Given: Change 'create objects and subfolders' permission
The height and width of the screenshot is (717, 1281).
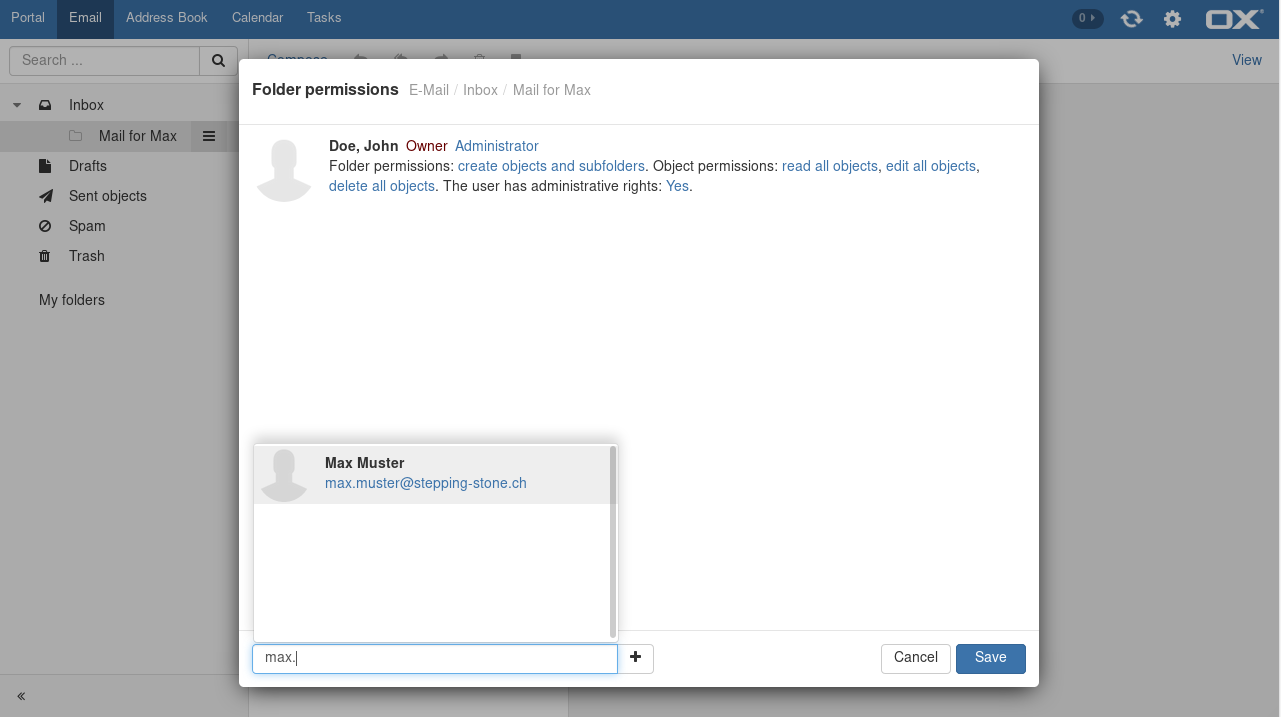Looking at the screenshot, I should pyautogui.click(x=551, y=166).
